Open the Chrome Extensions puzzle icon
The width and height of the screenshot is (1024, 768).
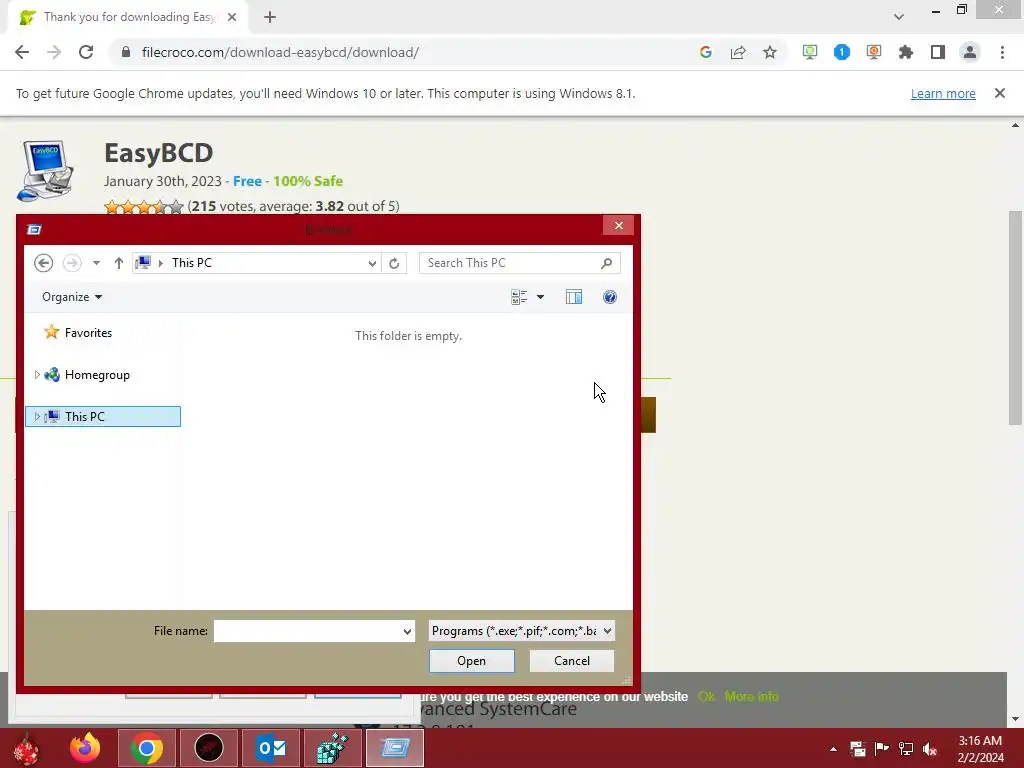(906, 52)
